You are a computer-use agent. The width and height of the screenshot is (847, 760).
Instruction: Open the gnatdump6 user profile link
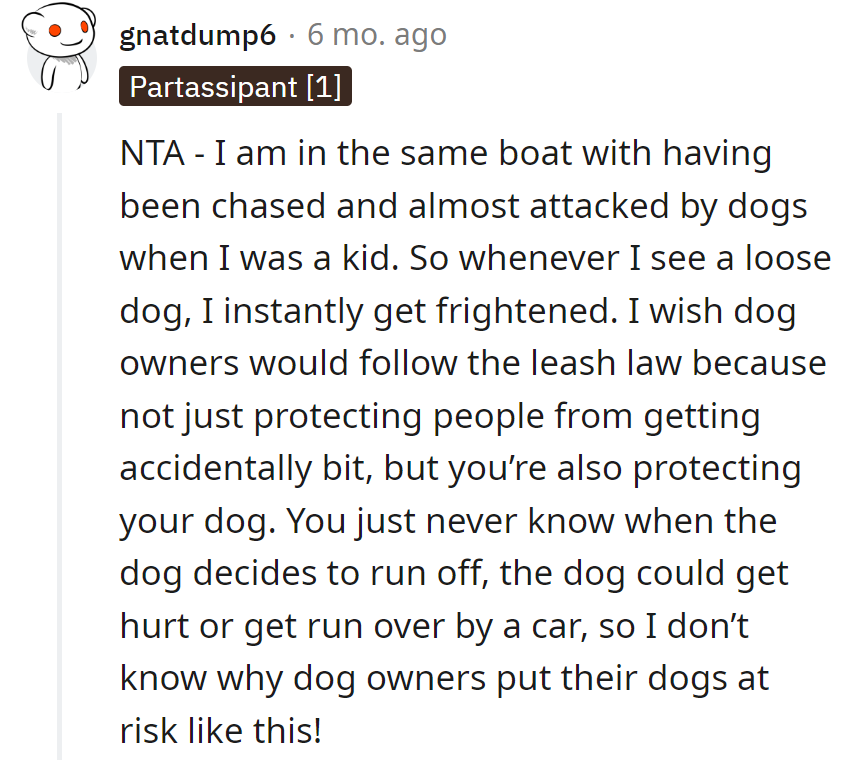197,36
